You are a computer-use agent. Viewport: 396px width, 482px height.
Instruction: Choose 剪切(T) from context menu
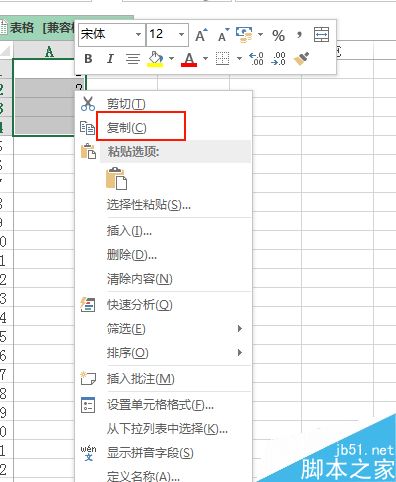click(x=126, y=104)
